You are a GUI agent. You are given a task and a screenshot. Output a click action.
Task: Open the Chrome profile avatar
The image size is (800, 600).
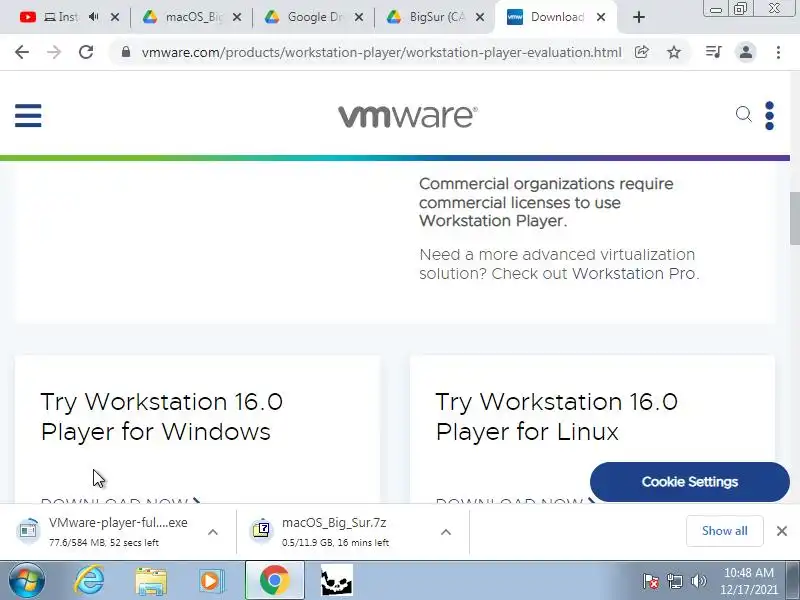point(745,52)
